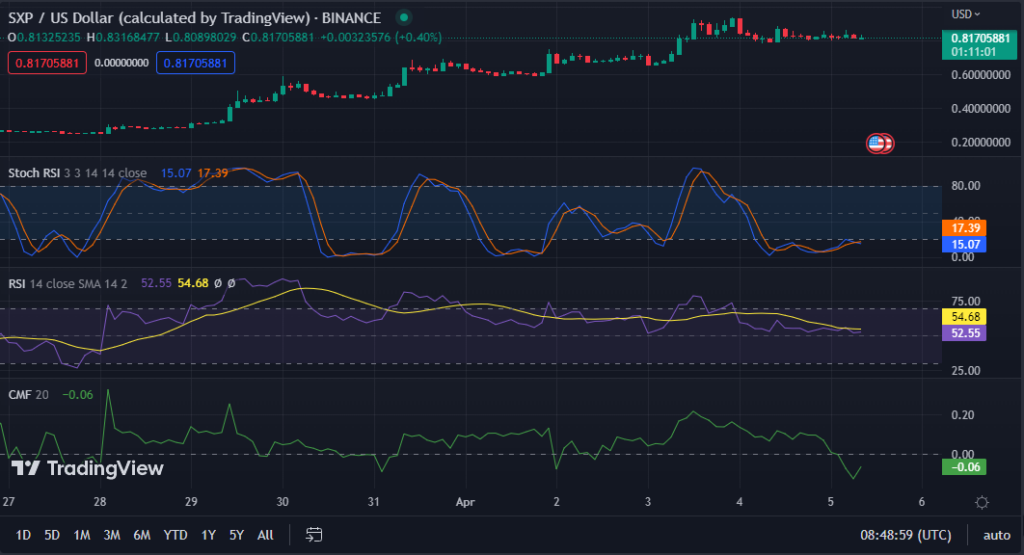Open timezone menu showing 08:48:59 (UTC)
Screen dimensions: 1024x555
906,535
